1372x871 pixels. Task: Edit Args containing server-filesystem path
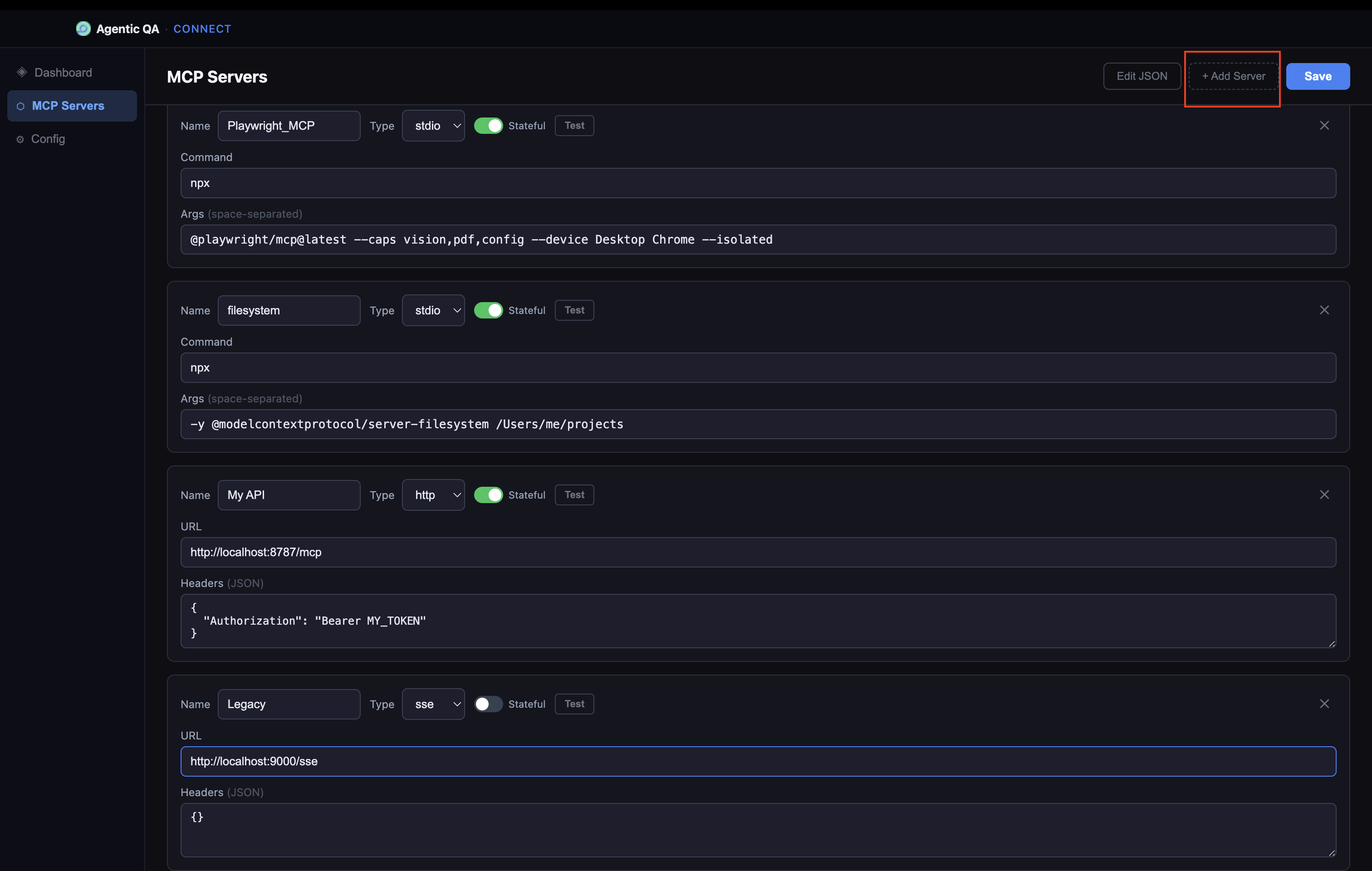pos(758,424)
